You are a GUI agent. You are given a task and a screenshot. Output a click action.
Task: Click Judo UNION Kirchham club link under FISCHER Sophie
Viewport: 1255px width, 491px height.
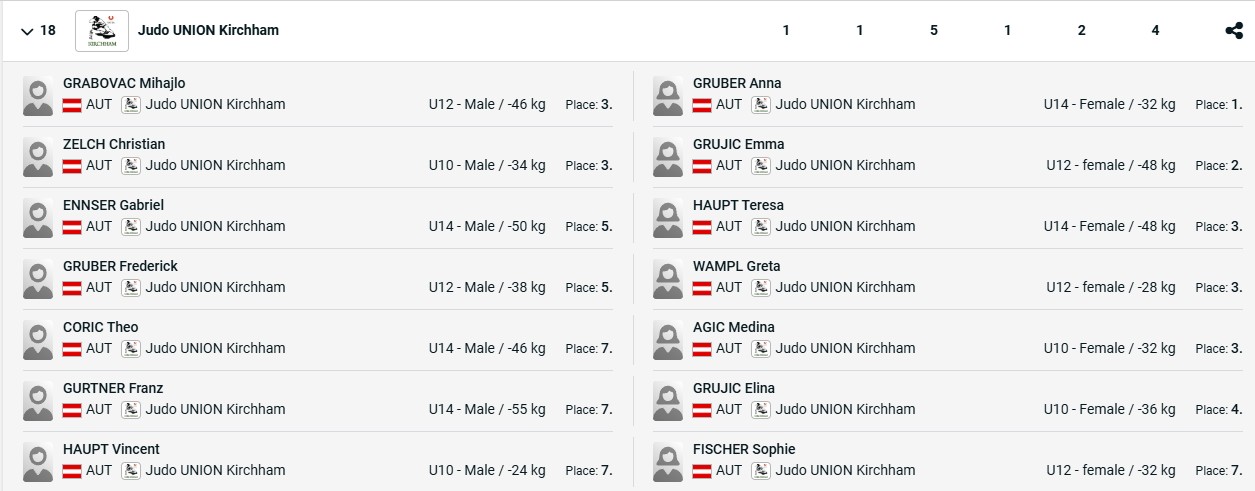pyautogui.click(x=845, y=470)
